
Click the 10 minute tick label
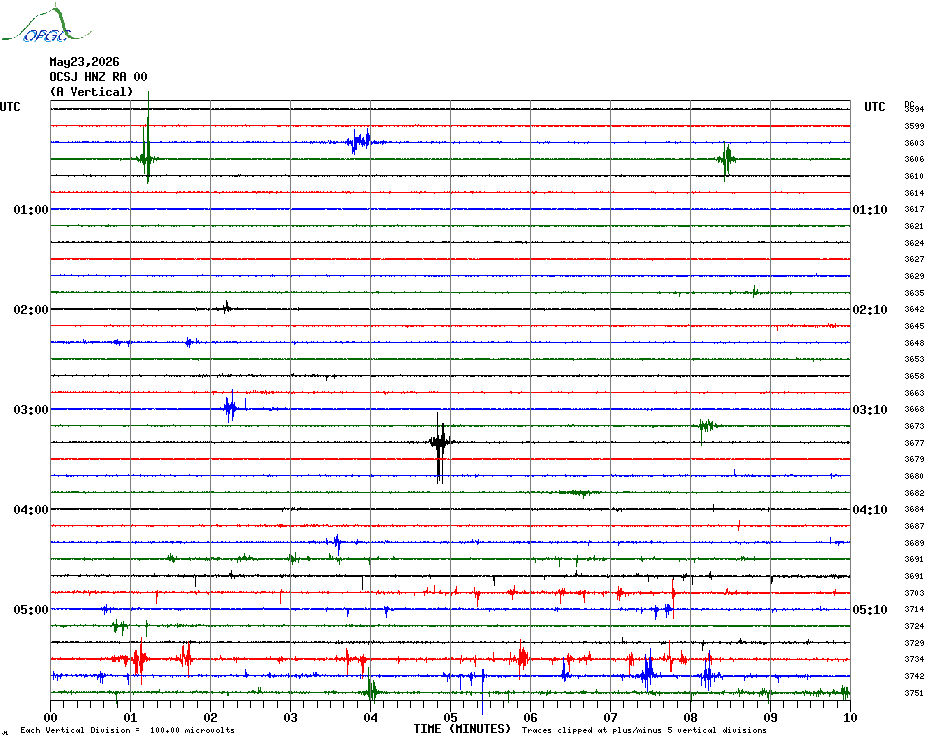tap(850, 717)
